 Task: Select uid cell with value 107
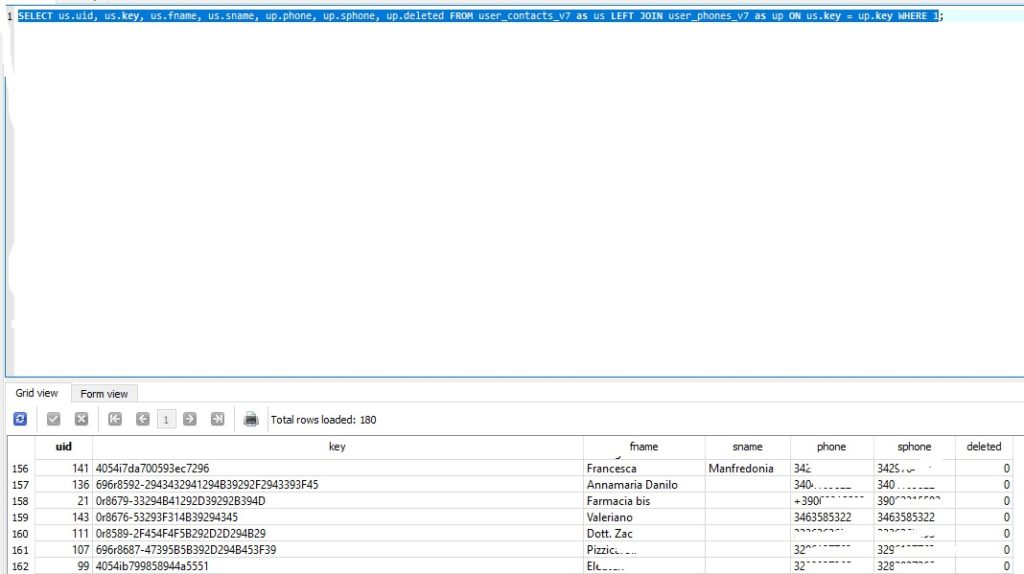point(63,550)
